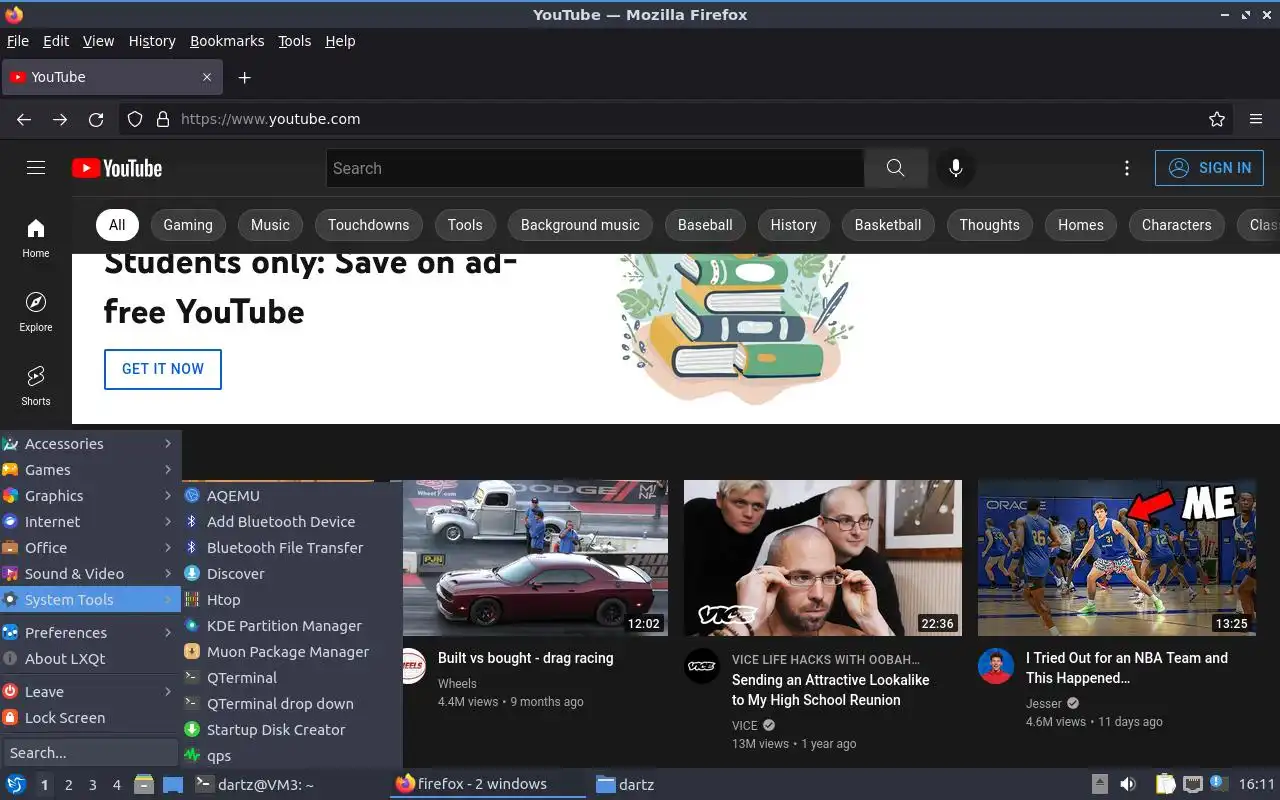Click the YouTube search field
The width and height of the screenshot is (1280, 800).
tap(595, 168)
